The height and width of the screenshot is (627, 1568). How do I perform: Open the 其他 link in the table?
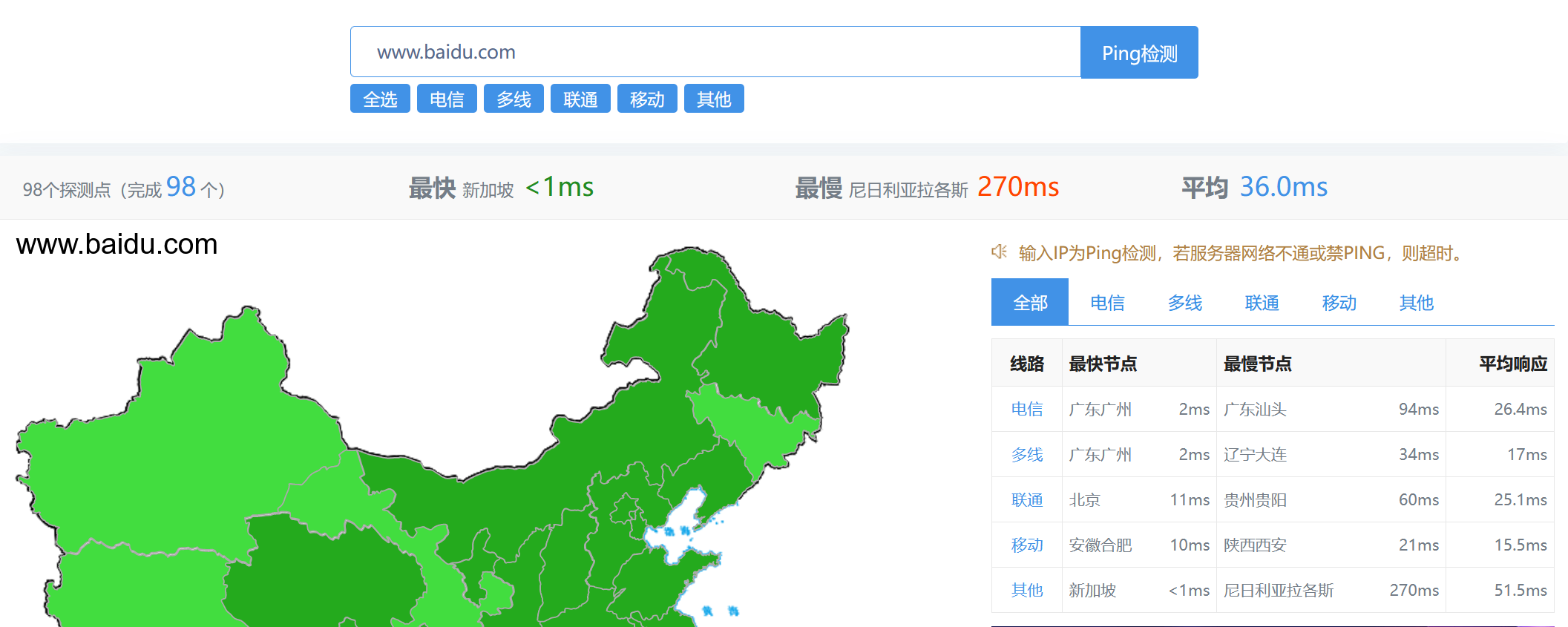(x=1027, y=590)
